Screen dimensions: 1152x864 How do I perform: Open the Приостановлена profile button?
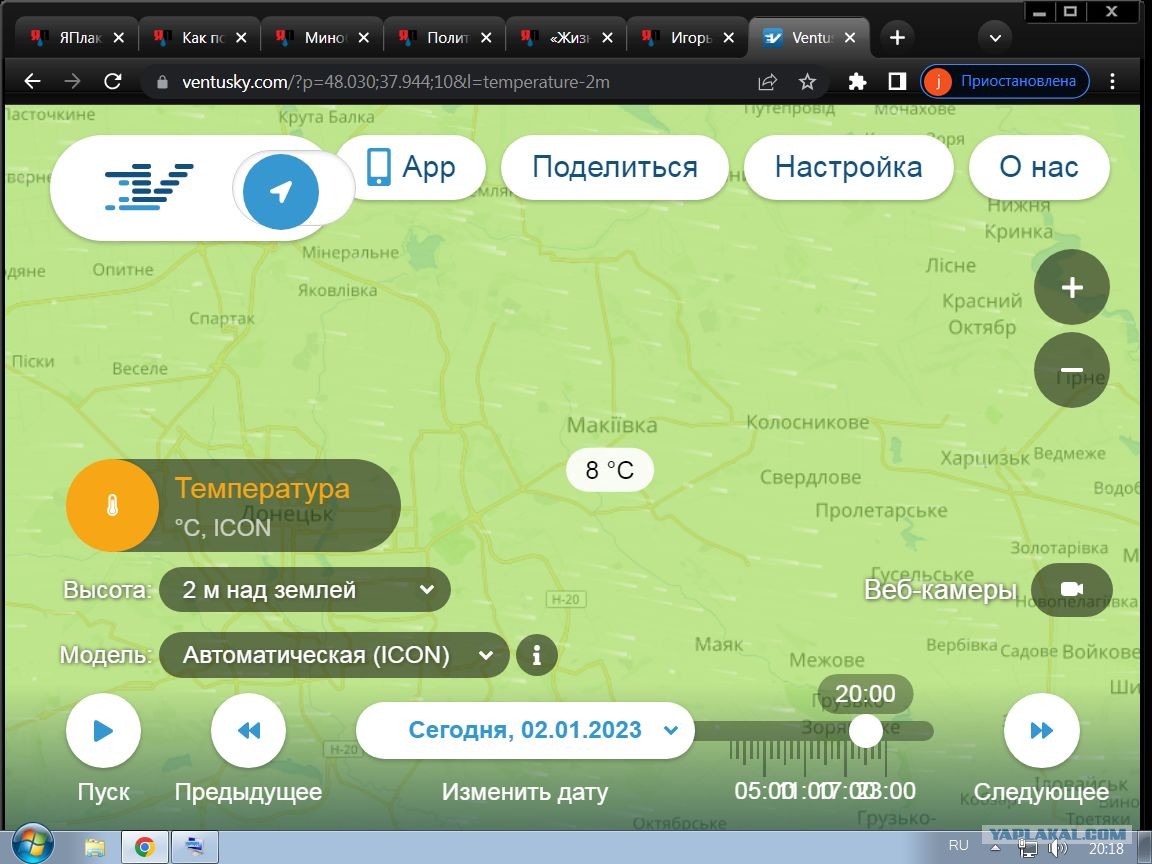(1004, 82)
